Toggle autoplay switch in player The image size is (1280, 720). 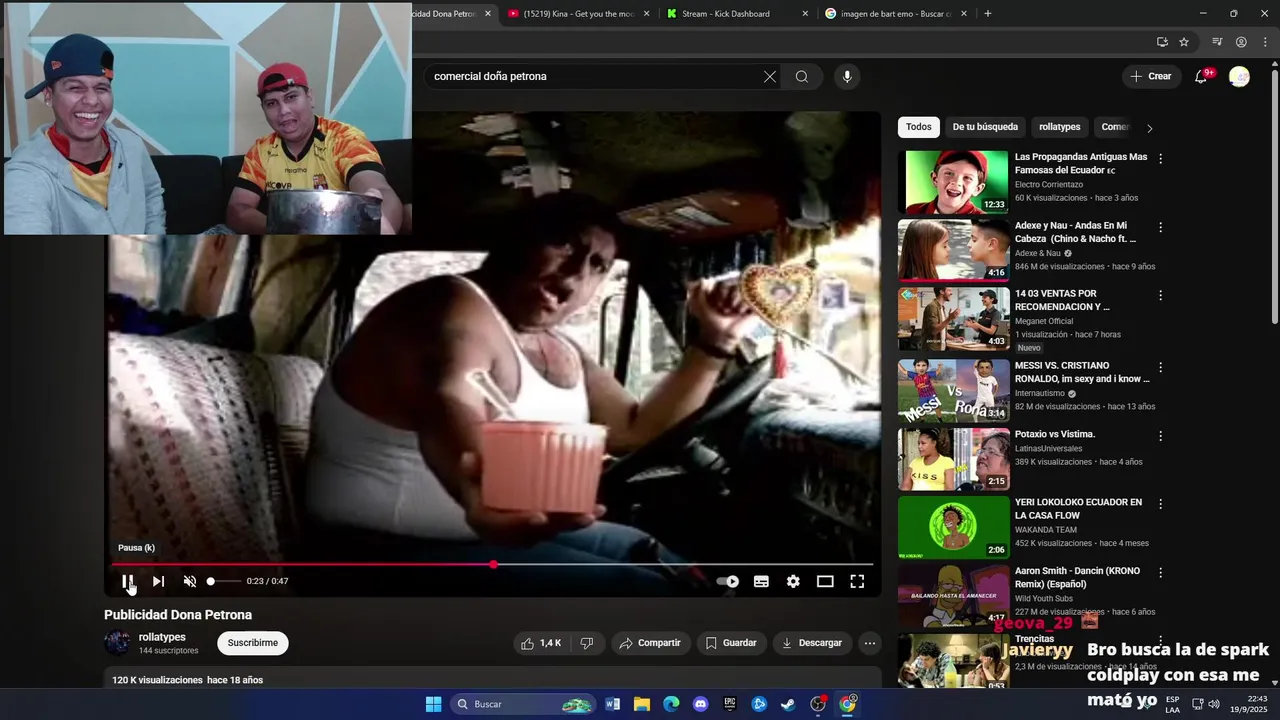(x=728, y=581)
